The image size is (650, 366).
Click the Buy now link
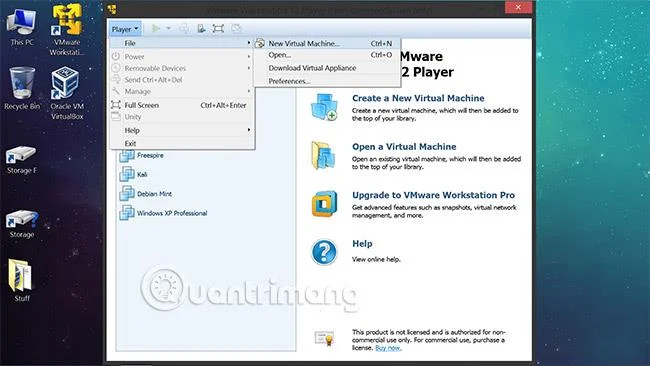point(388,348)
